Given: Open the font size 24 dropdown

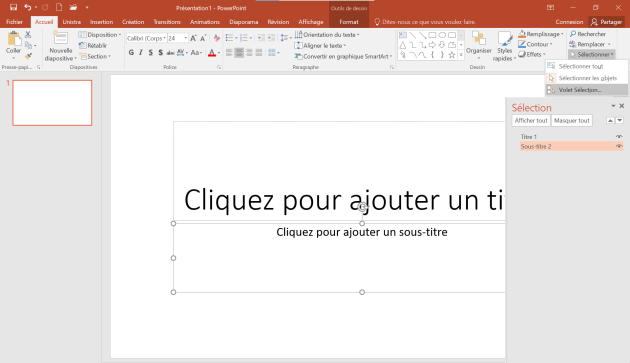Looking at the screenshot, I should pyautogui.click(x=186, y=38).
